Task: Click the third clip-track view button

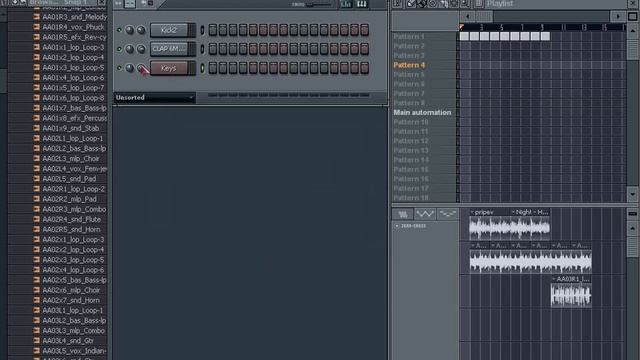Action: point(447,214)
